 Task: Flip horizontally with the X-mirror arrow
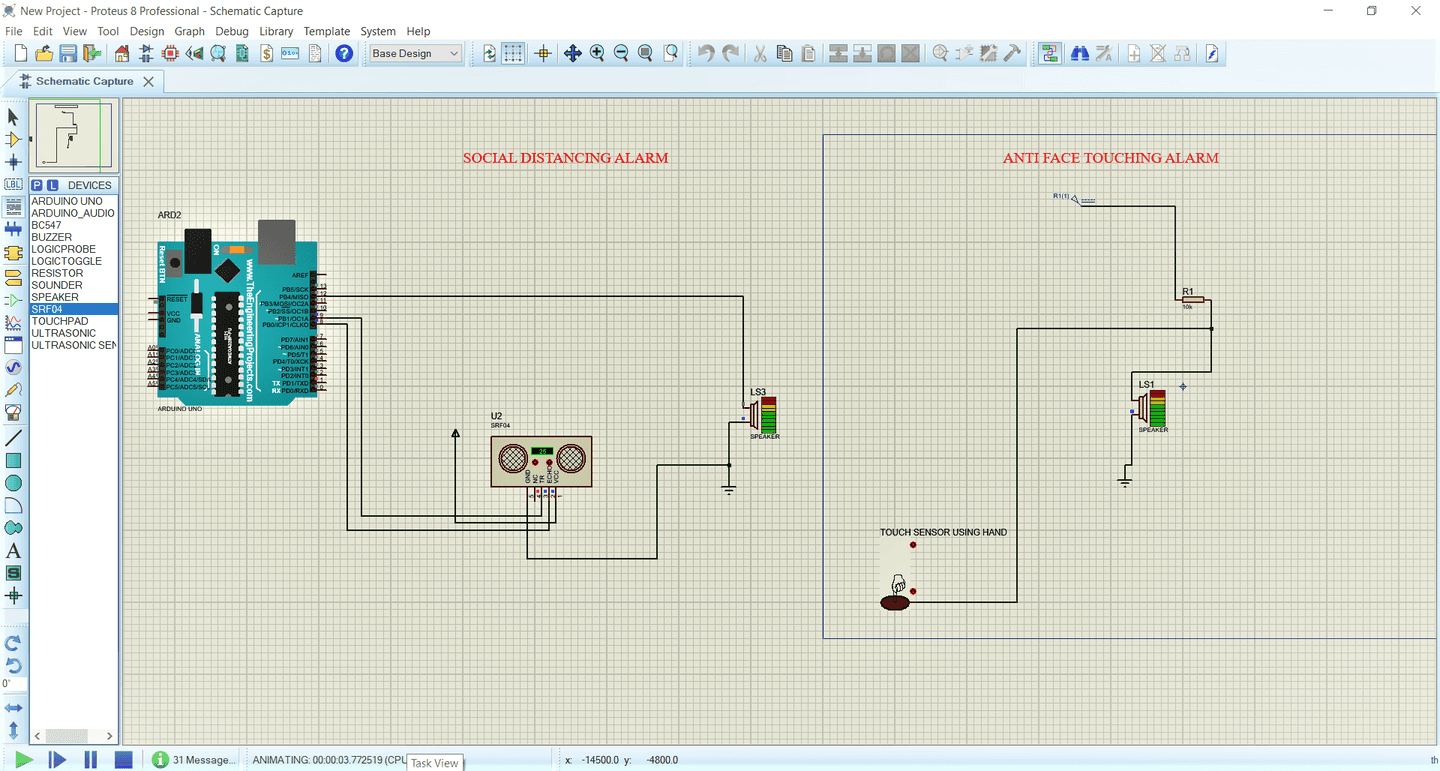click(x=14, y=708)
